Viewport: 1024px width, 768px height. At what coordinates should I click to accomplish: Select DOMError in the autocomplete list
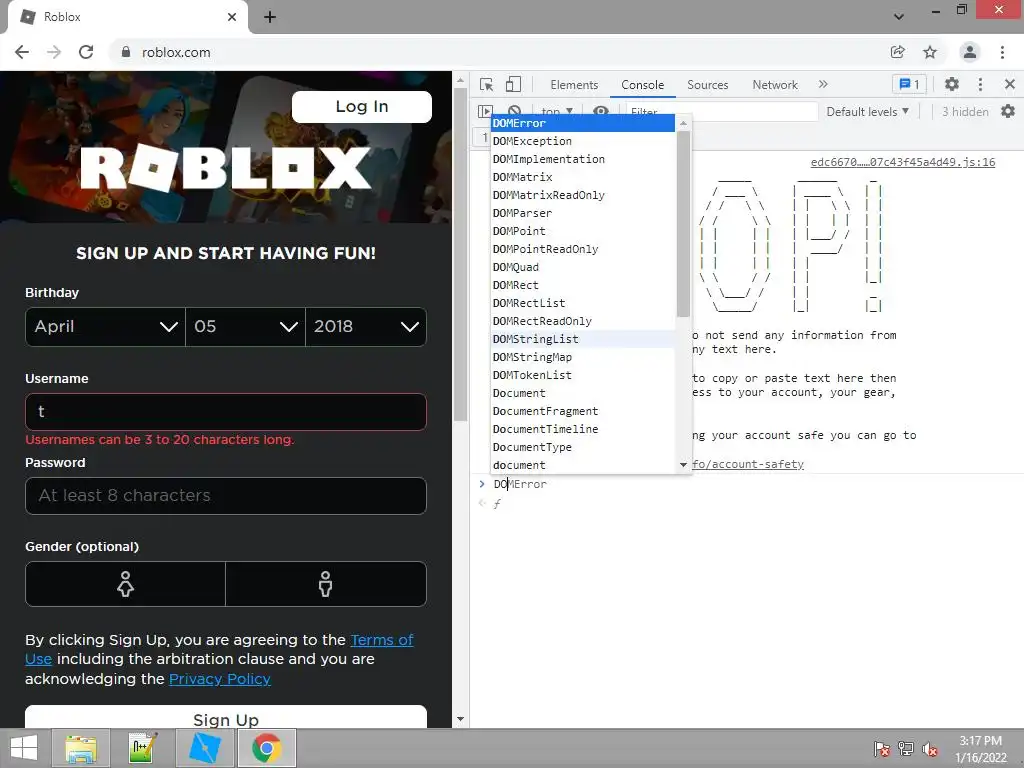pyautogui.click(x=583, y=123)
